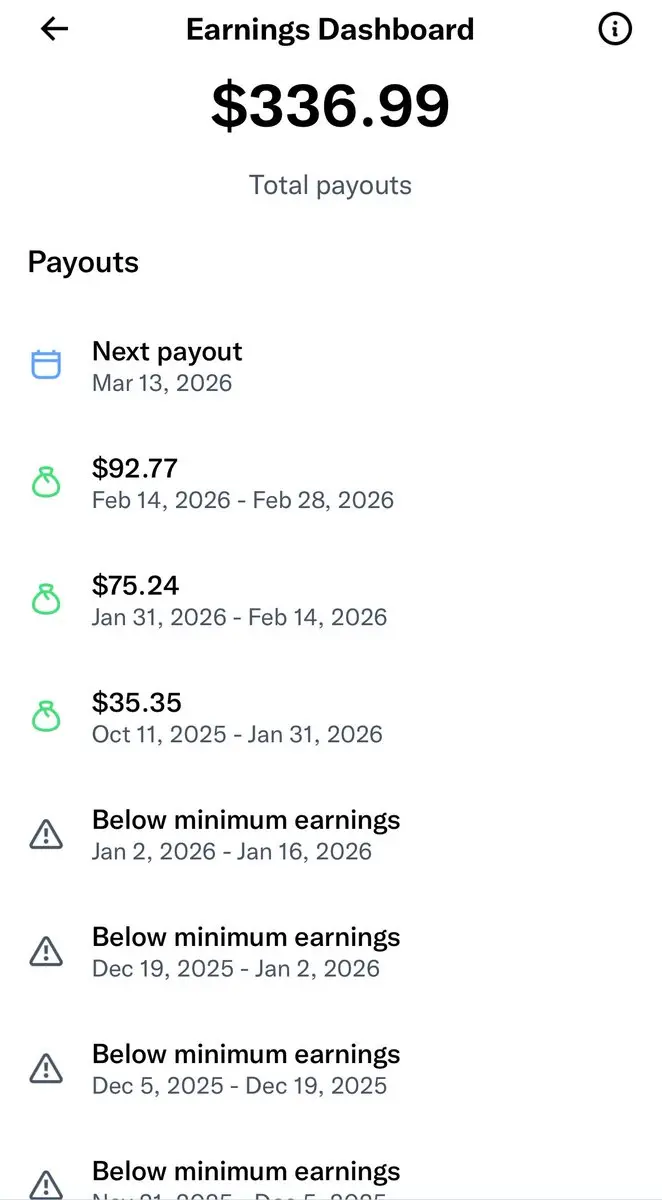This screenshot has width=662, height=1200.
Task: Tap the money bag icon for $35.35
Action: pyautogui.click(x=46, y=717)
